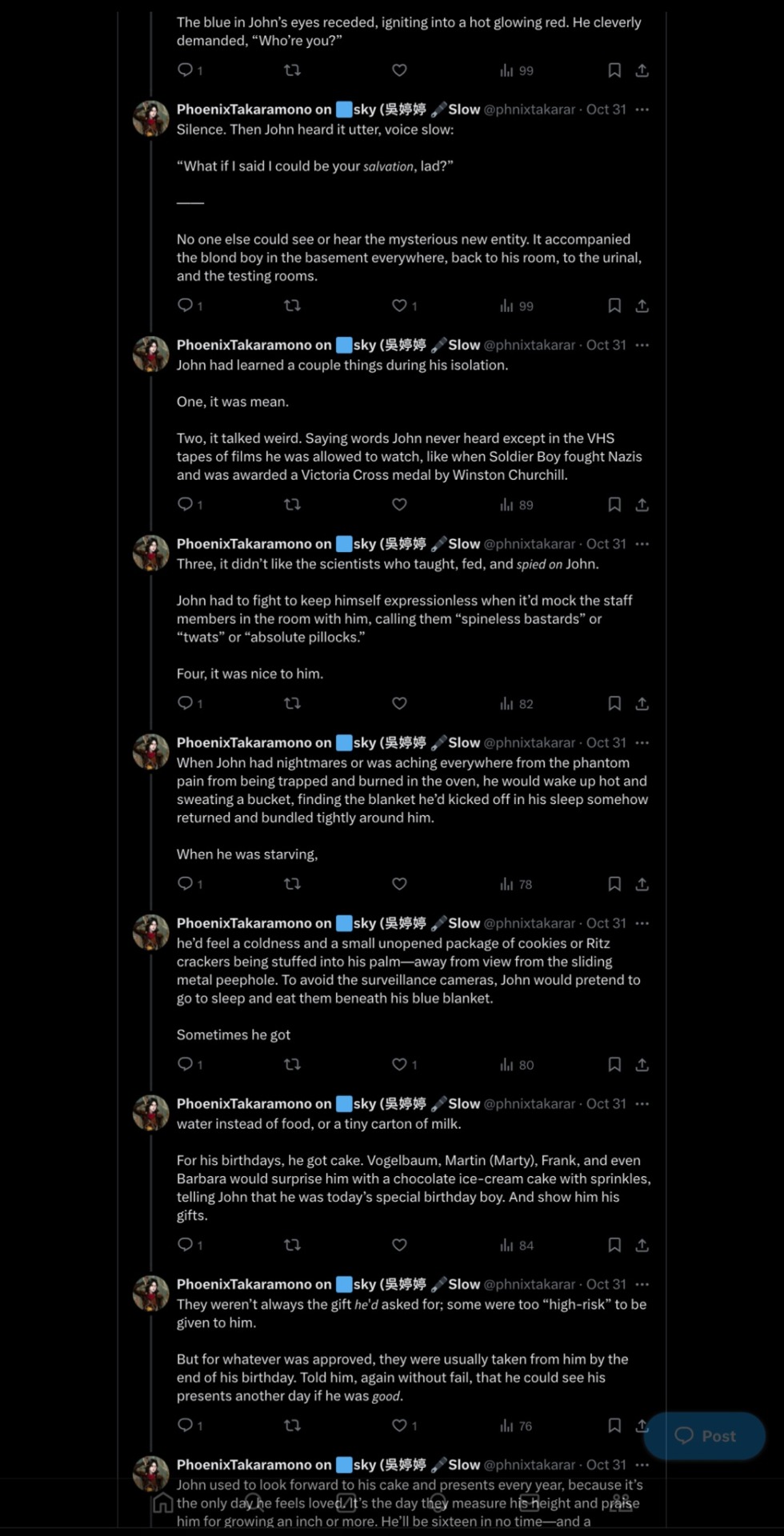The width and height of the screenshot is (784, 1536).
Task: Open Oct 31 timestamp on "Three, it didn't like" tweet
Action: pyautogui.click(x=606, y=544)
